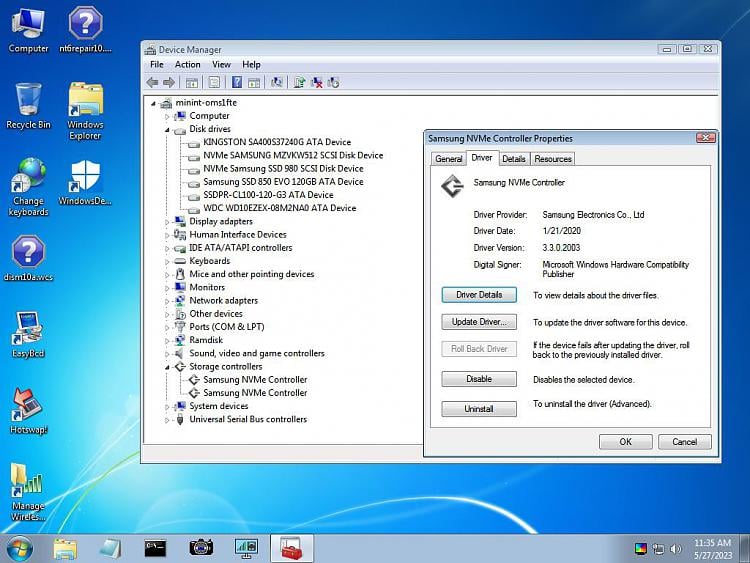The height and width of the screenshot is (563, 750).
Task: Select the Monitors tree item
Action: point(207,287)
